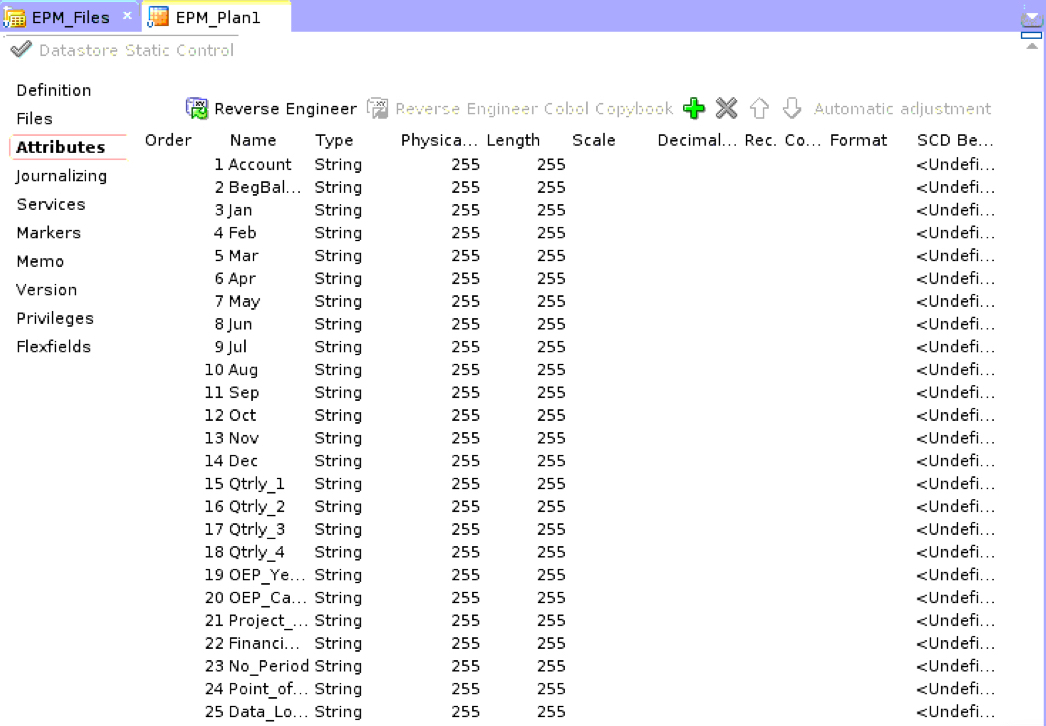Viewport: 1046px width, 726px height.
Task: Select the Qtrly_4 attribute name
Action: [x=256, y=553]
